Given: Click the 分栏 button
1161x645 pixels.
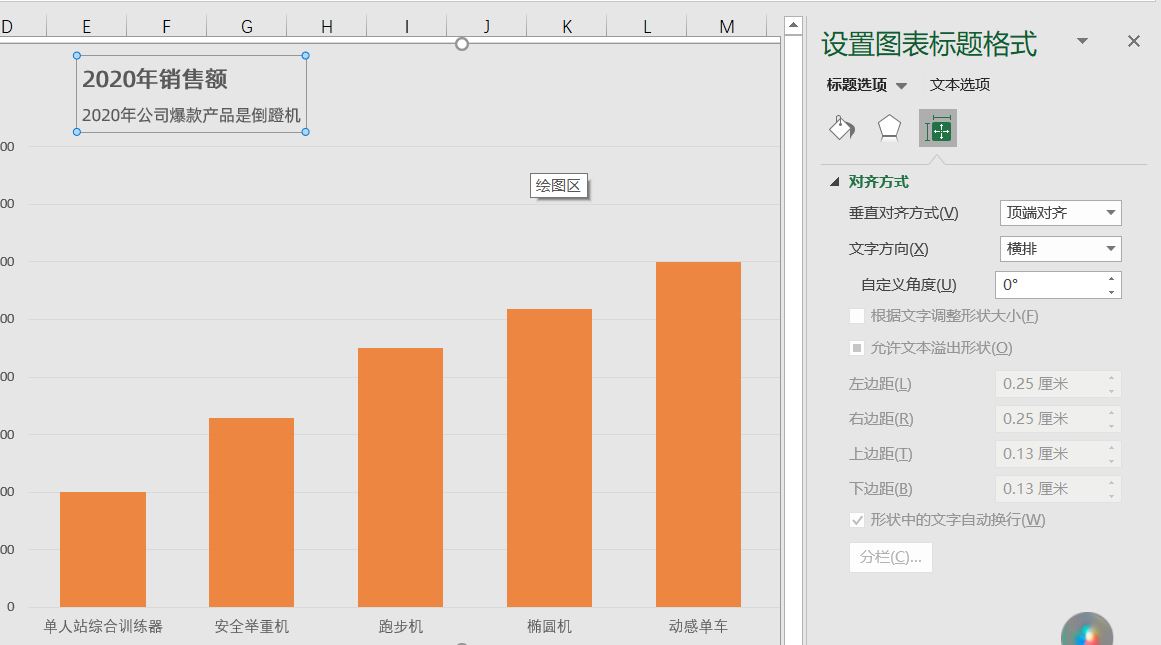Looking at the screenshot, I should pyautogui.click(x=890, y=557).
